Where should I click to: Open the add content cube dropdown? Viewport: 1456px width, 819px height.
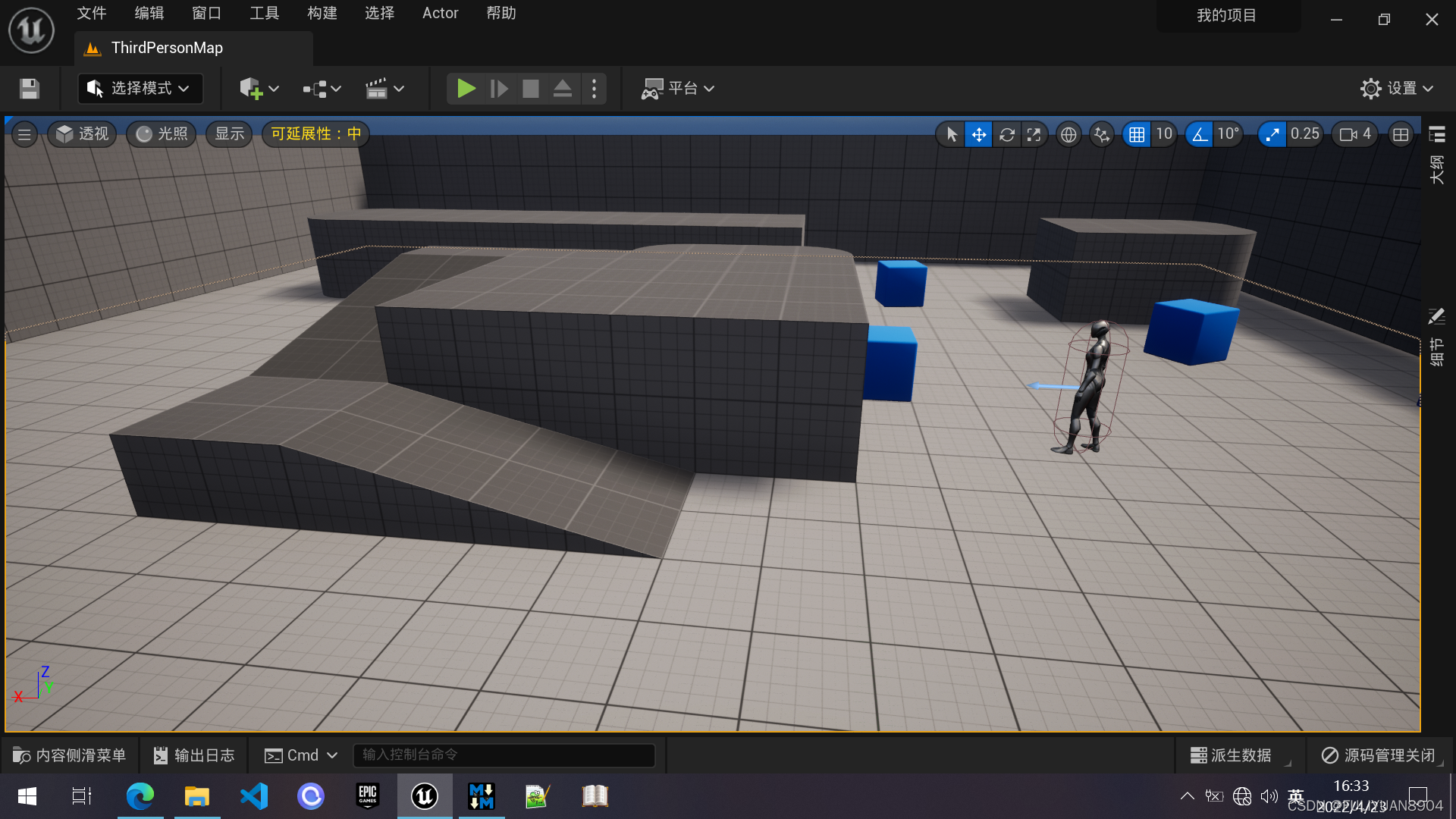(259, 89)
